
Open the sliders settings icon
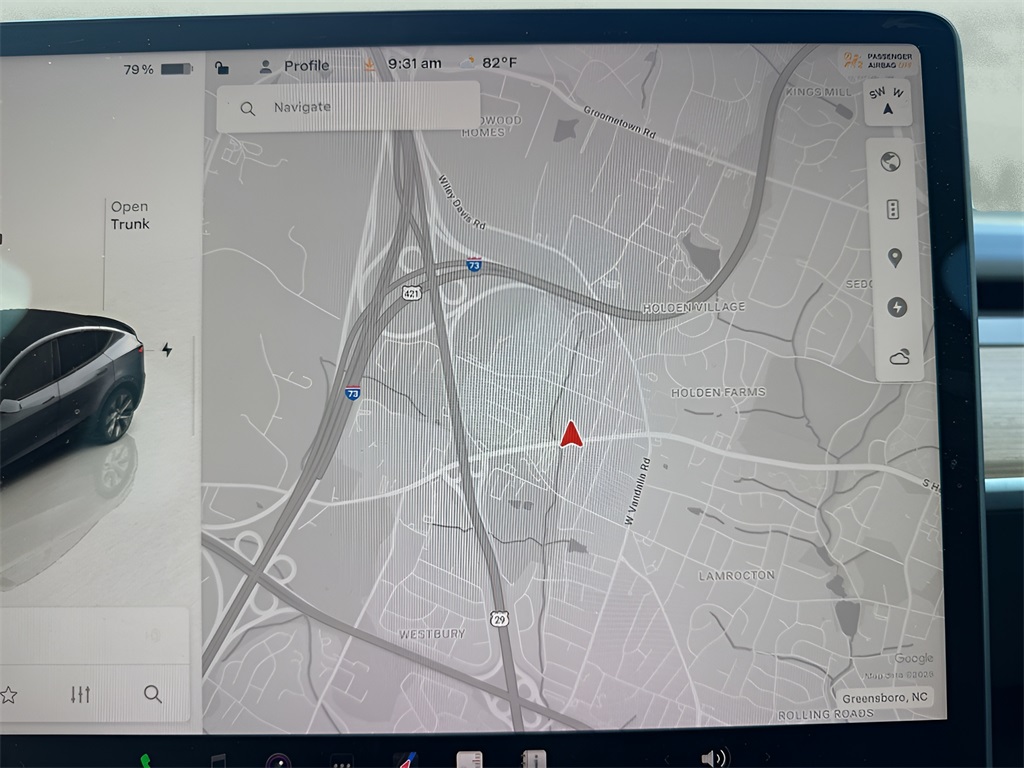pyautogui.click(x=81, y=694)
